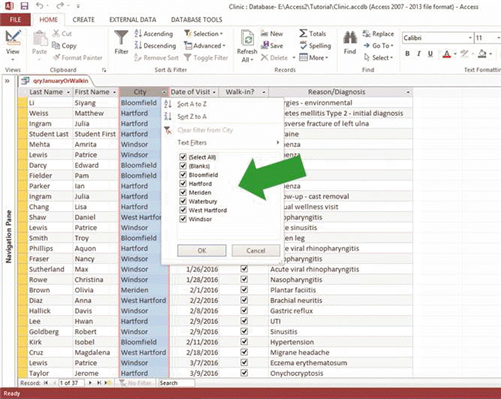
Task: Select the City cell in Cruz row
Action: 144,352
